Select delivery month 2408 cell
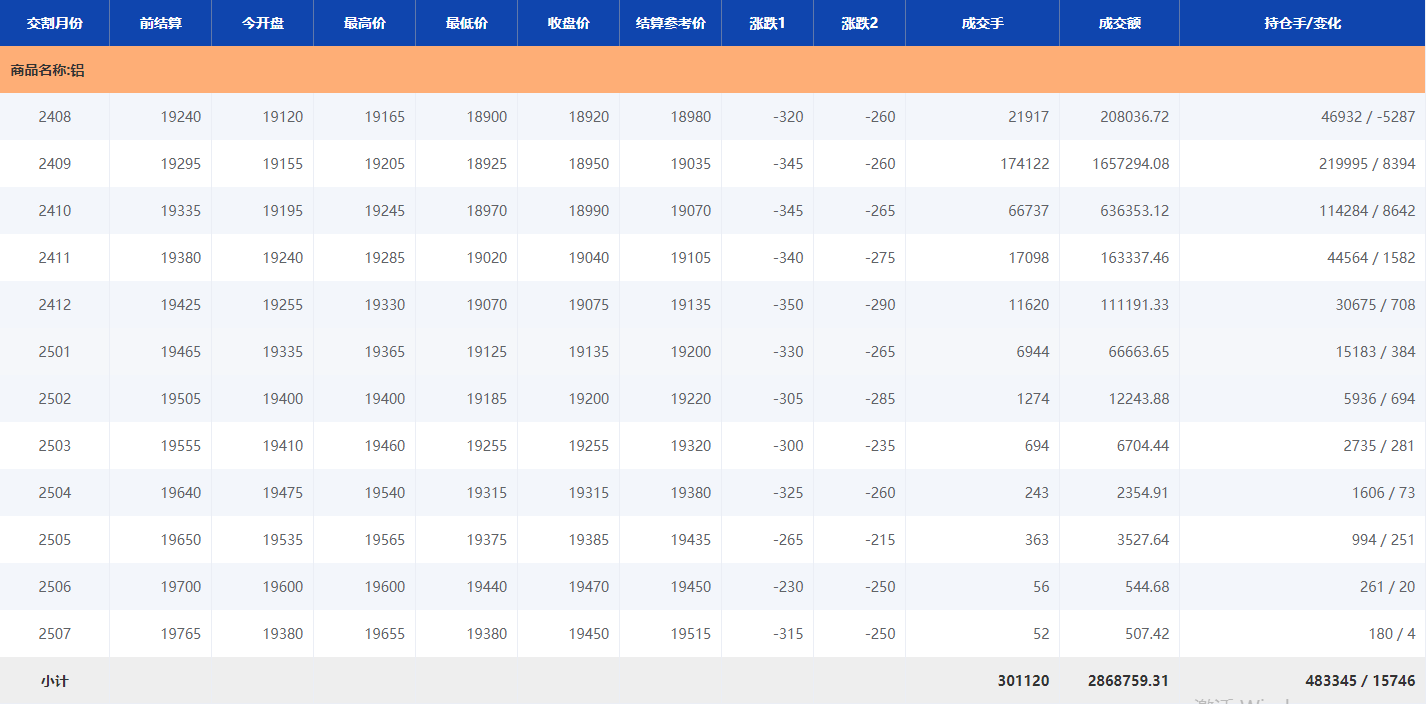 pyautogui.click(x=55, y=117)
